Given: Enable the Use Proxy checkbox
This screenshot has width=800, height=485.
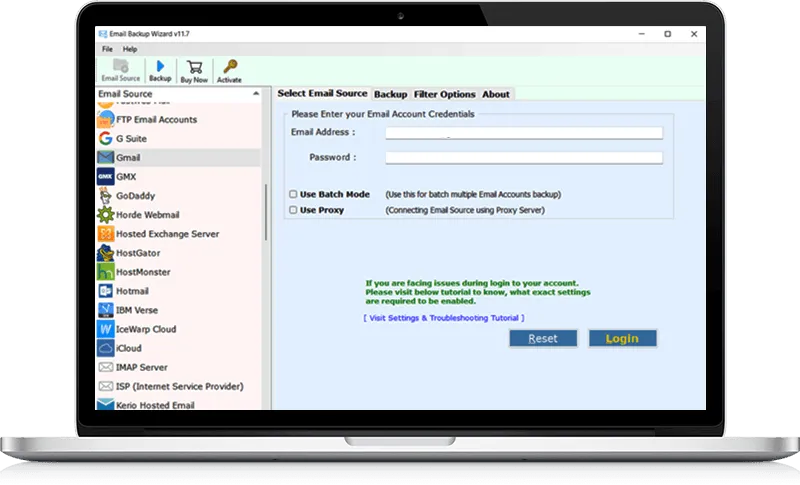Looking at the screenshot, I should (x=293, y=210).
